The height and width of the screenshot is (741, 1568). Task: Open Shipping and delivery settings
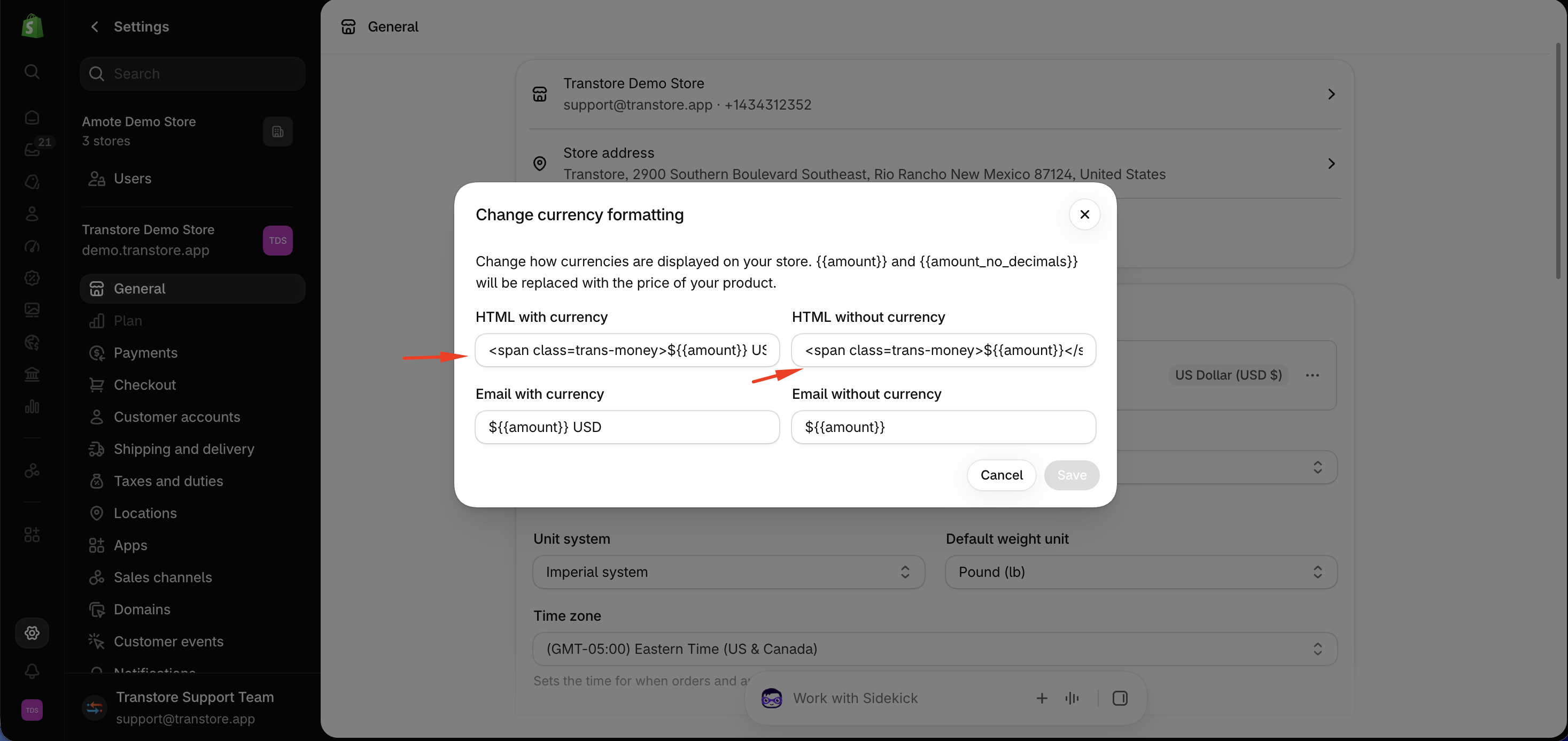click(192, 449)
